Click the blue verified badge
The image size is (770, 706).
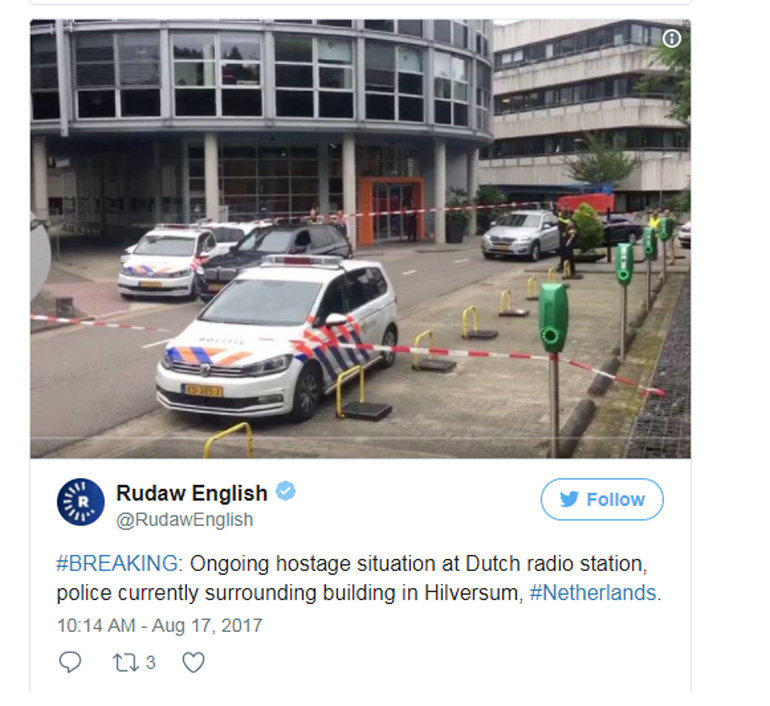click(x=285, y=491)
